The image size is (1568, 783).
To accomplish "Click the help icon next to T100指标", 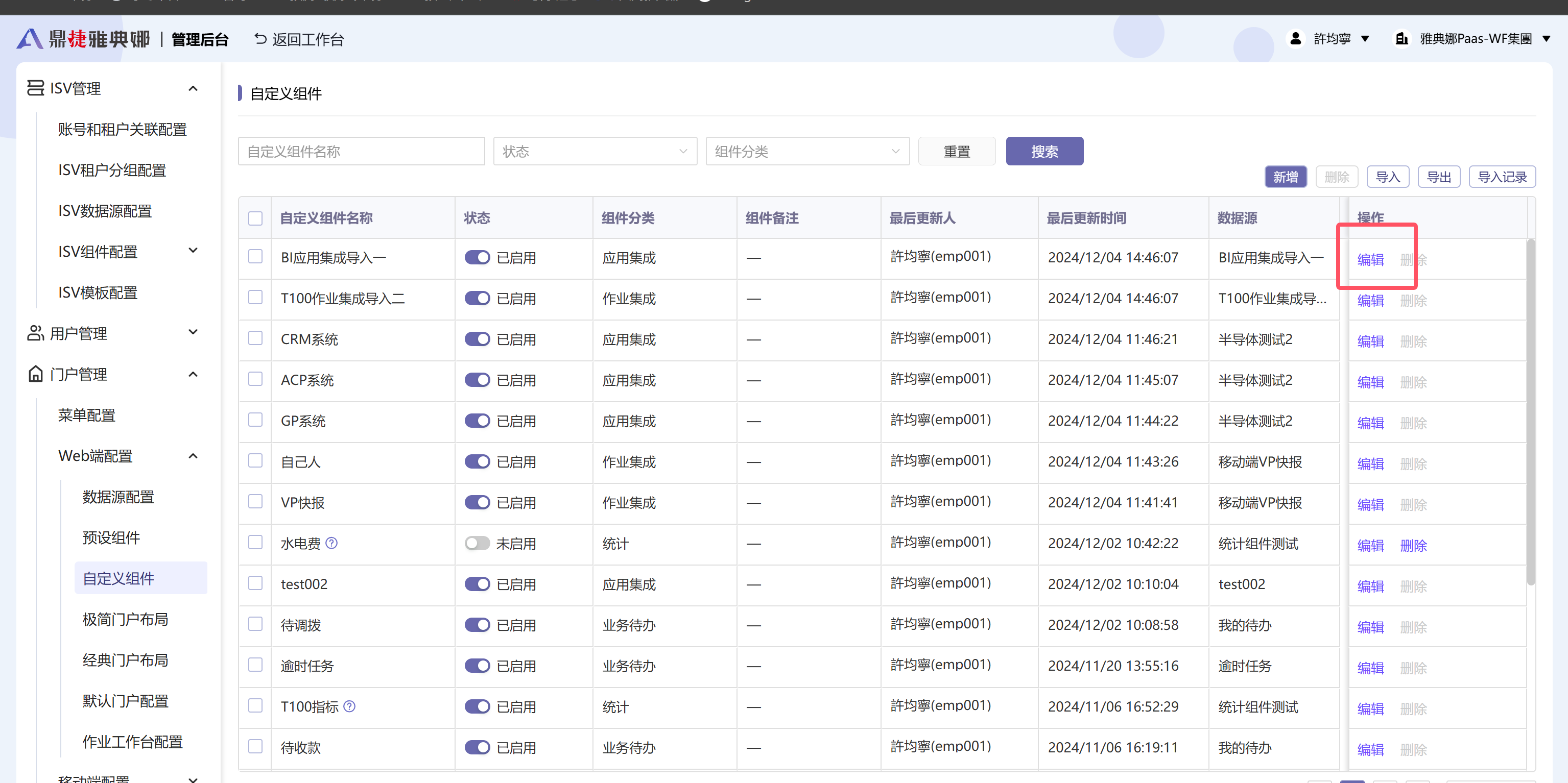I will tap(349, 706).
